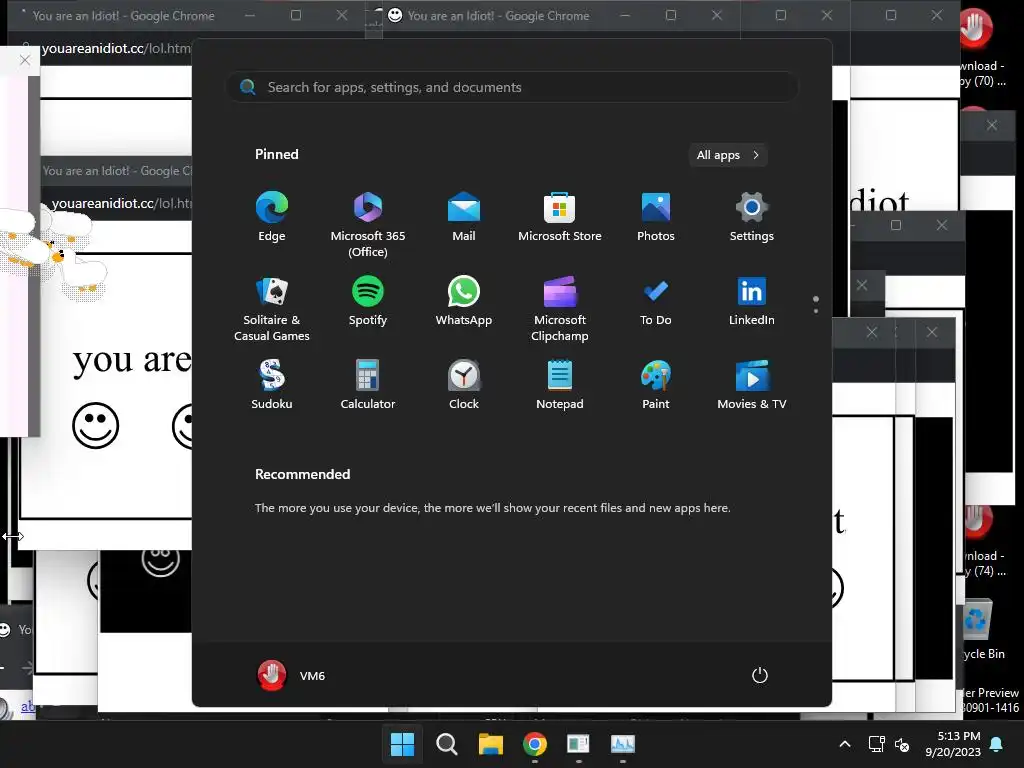Launch Microsoft Clipchamp
1024x768 pixels.
click(x=560, y=309)
